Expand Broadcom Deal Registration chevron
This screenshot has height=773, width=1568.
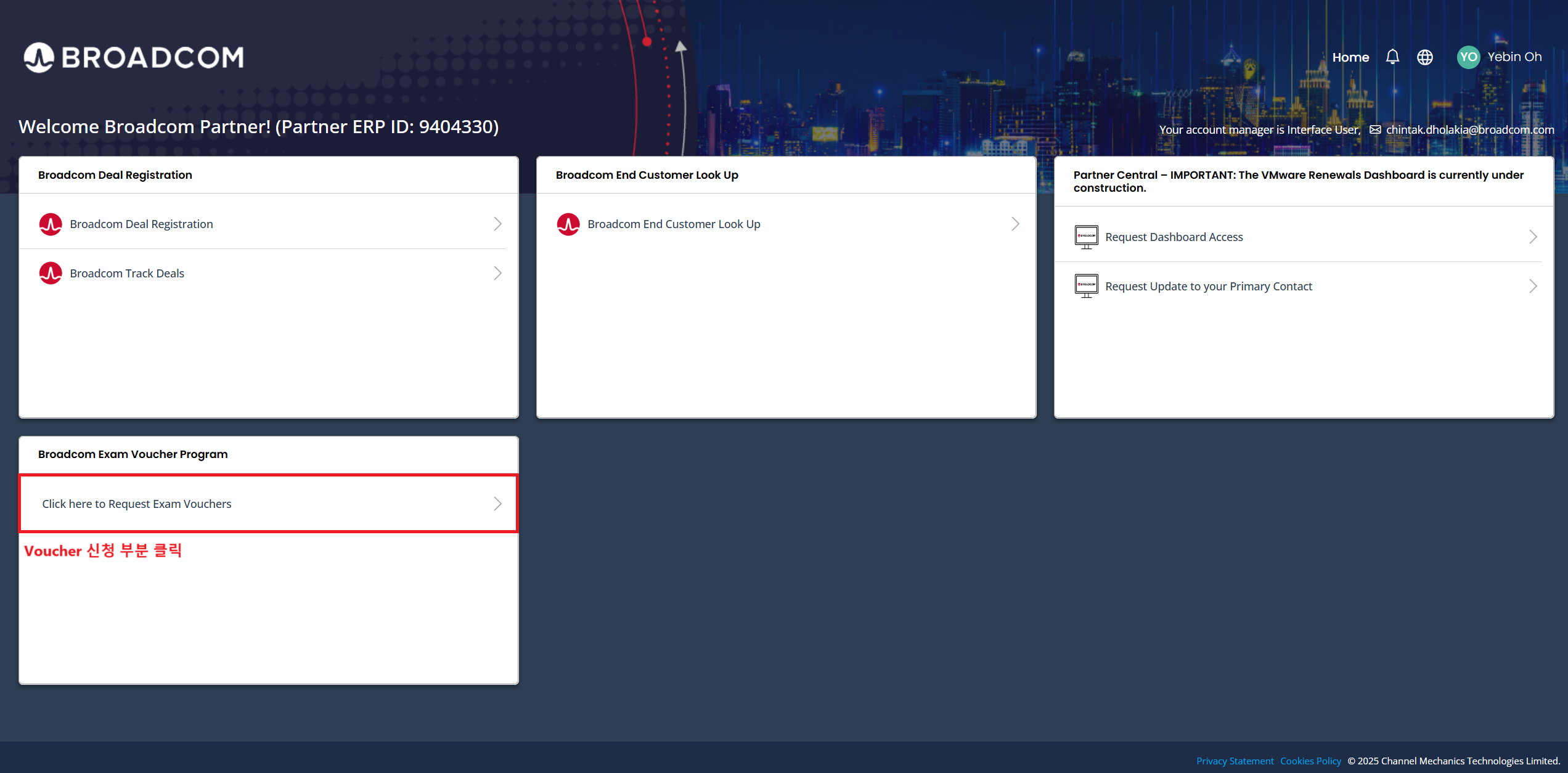click(497, 224)
